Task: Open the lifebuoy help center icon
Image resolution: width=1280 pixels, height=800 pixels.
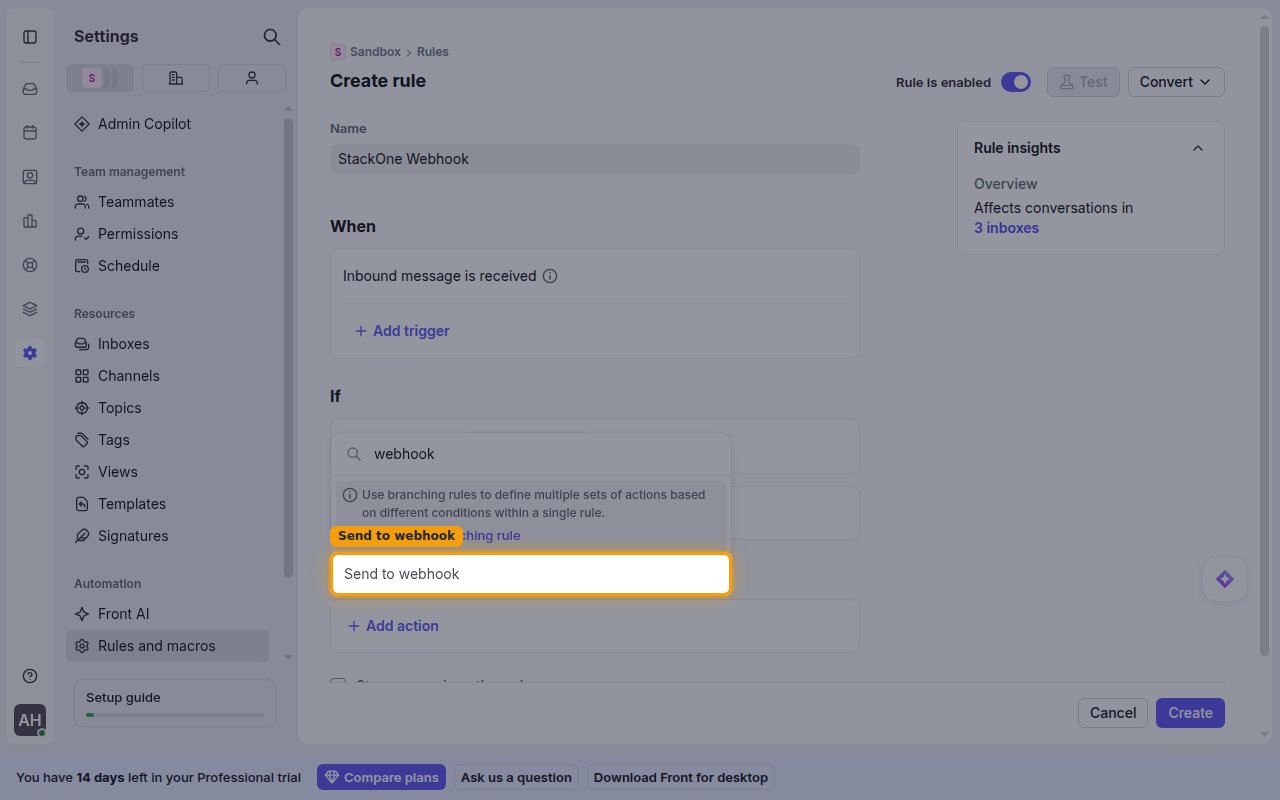Action: click(x=30, y=265)
